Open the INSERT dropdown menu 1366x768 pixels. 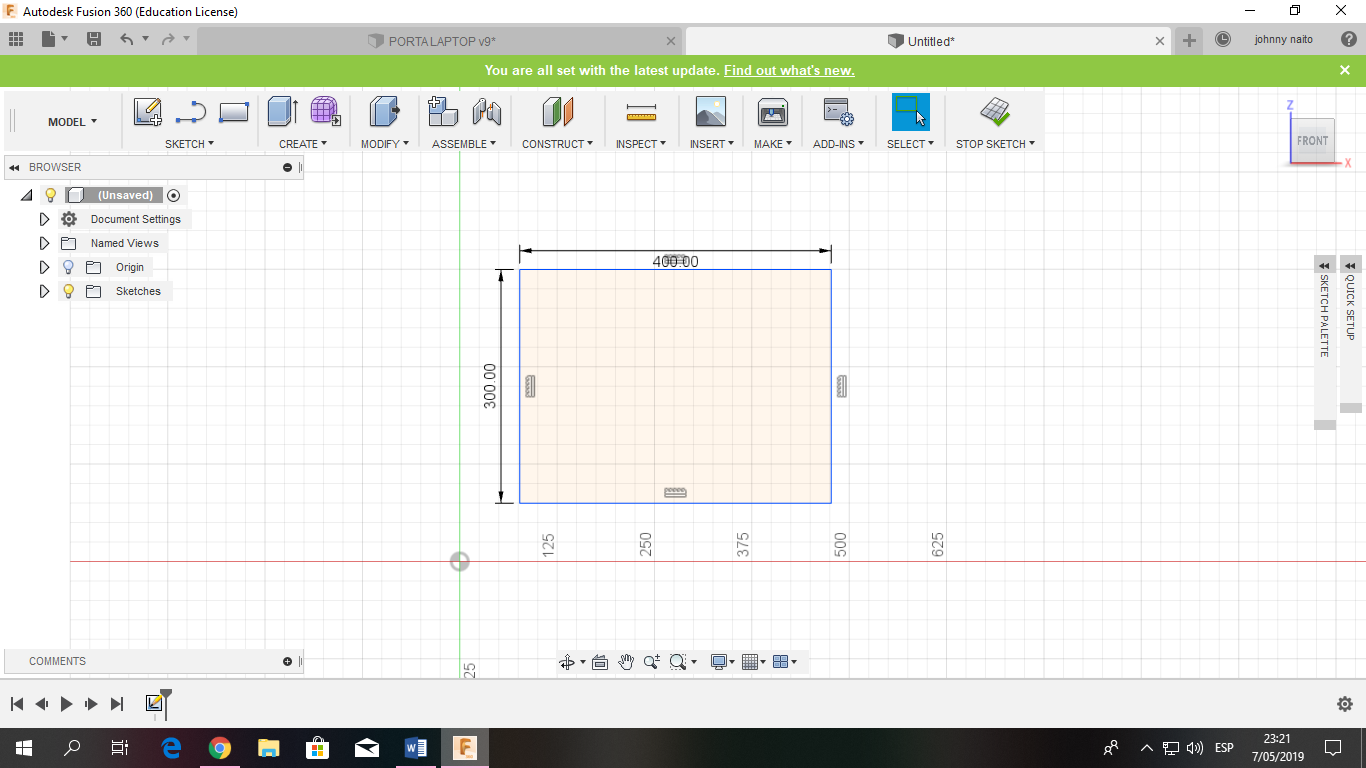[x=711, y=144]
